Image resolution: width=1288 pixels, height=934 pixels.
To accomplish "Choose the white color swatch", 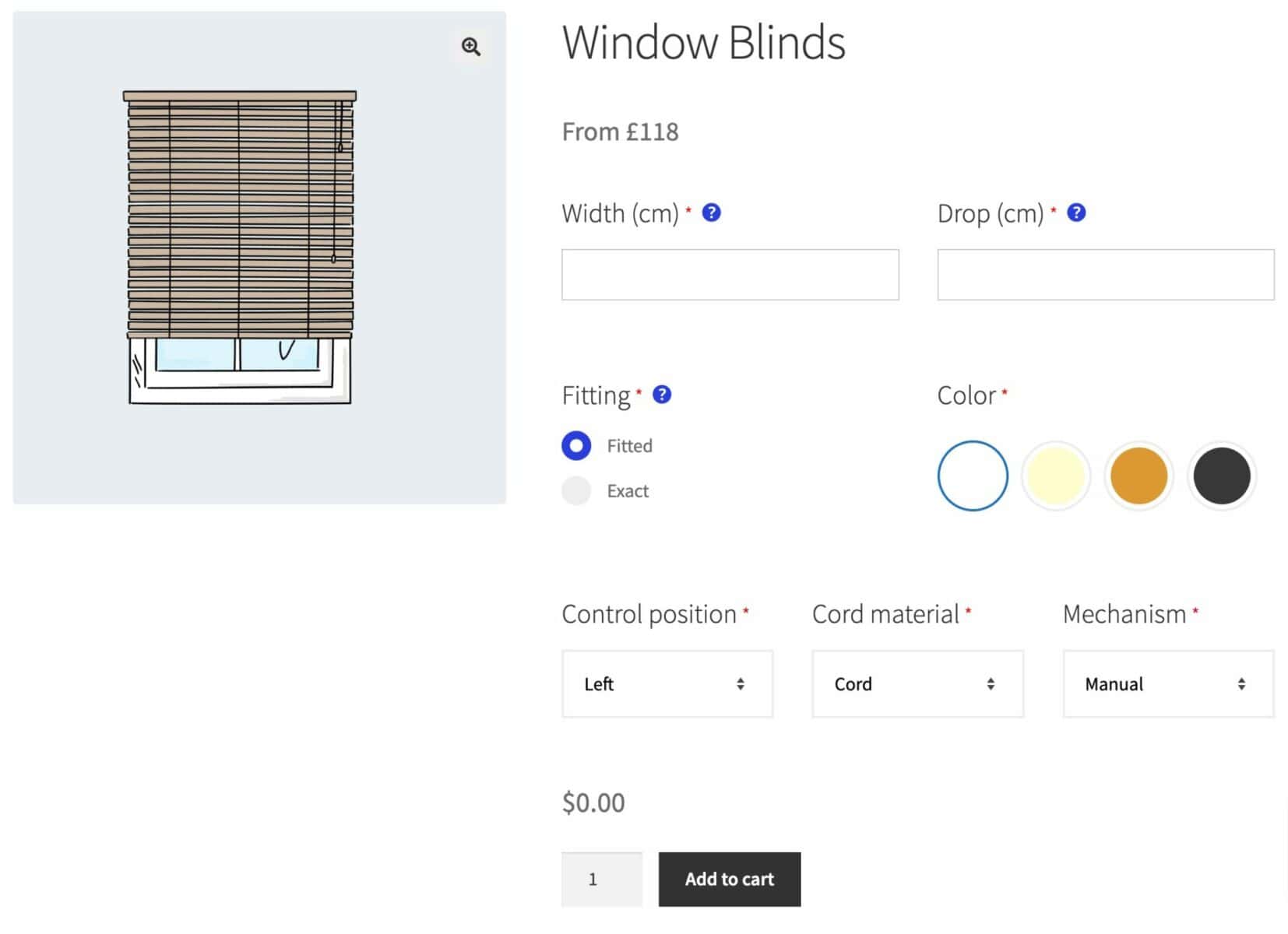I will click(973, 476).
